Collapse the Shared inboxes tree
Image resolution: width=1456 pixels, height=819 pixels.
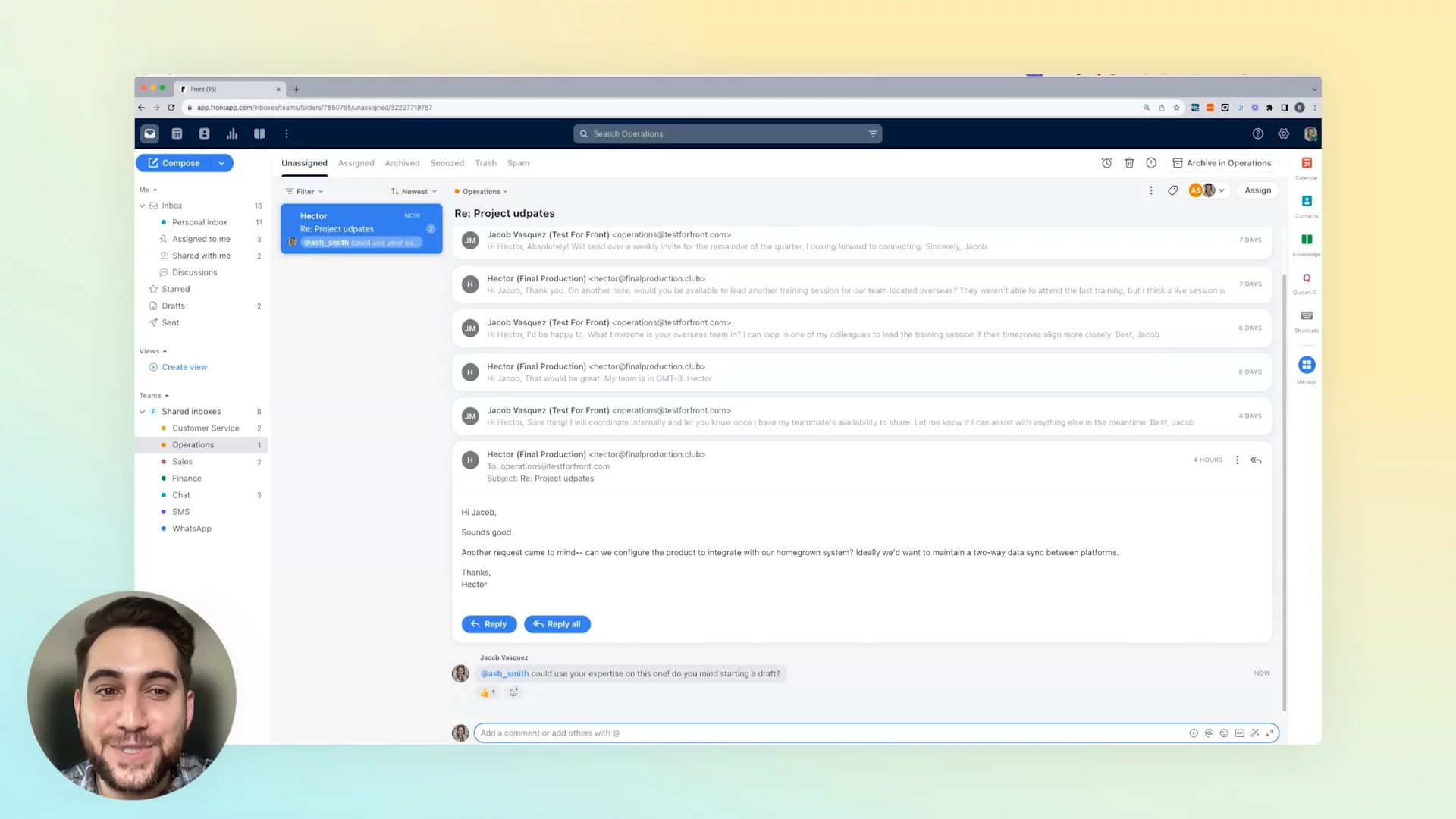pyautogui.click(x=143, y=412)
